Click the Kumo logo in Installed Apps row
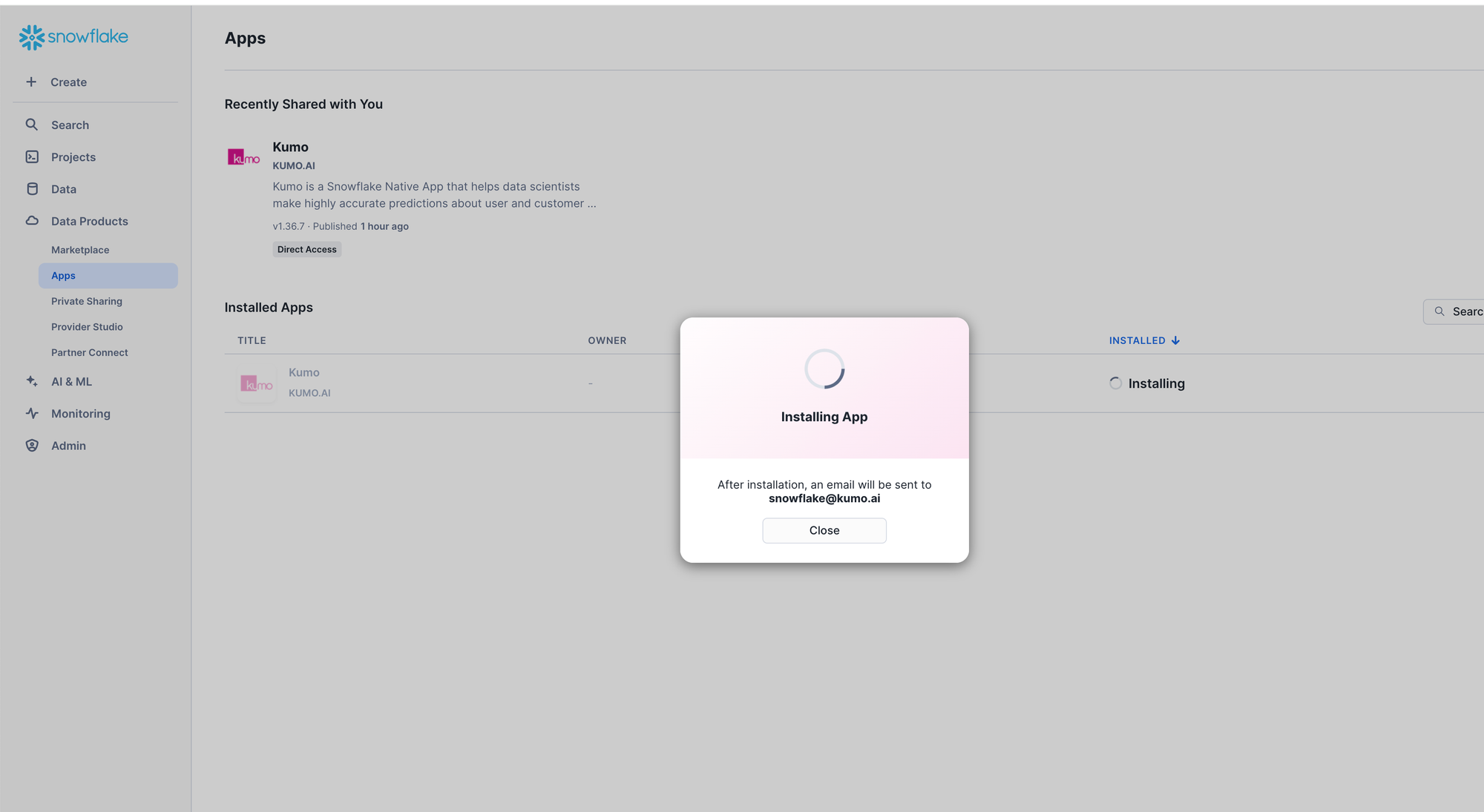The height and width of the screenshot is (812, 1484). pyautogui.click(x=257, y=383)
